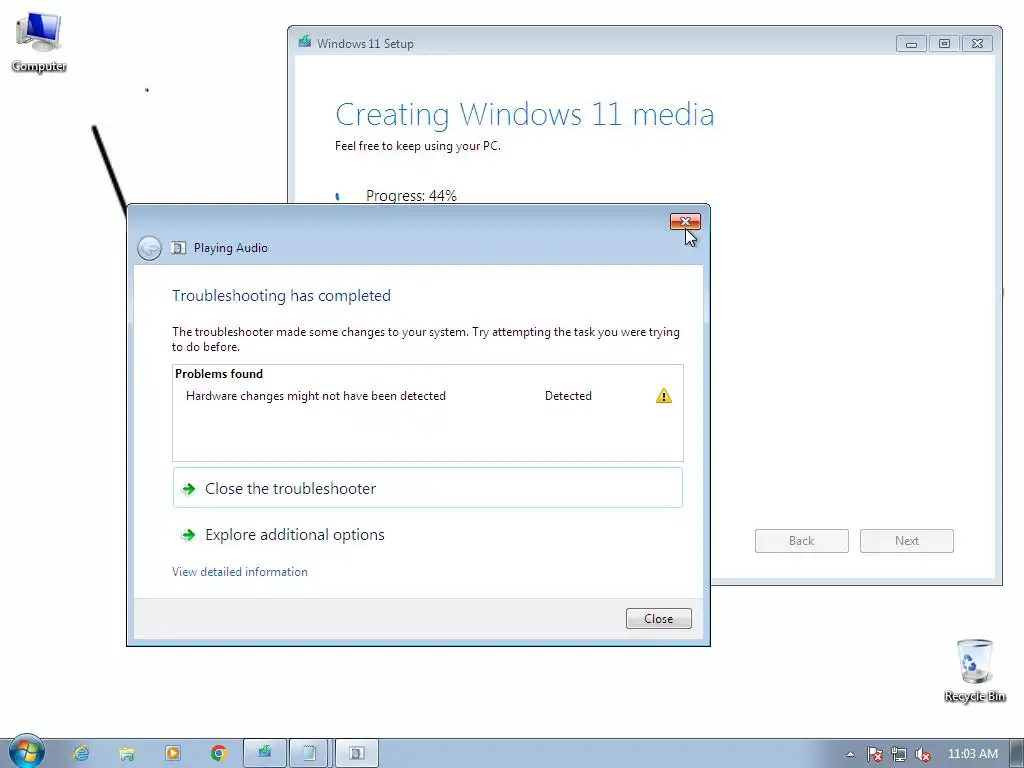Open the Computer desktop icon
The width and height of the screenshot is (1024, 768).
tap(39, 40)
